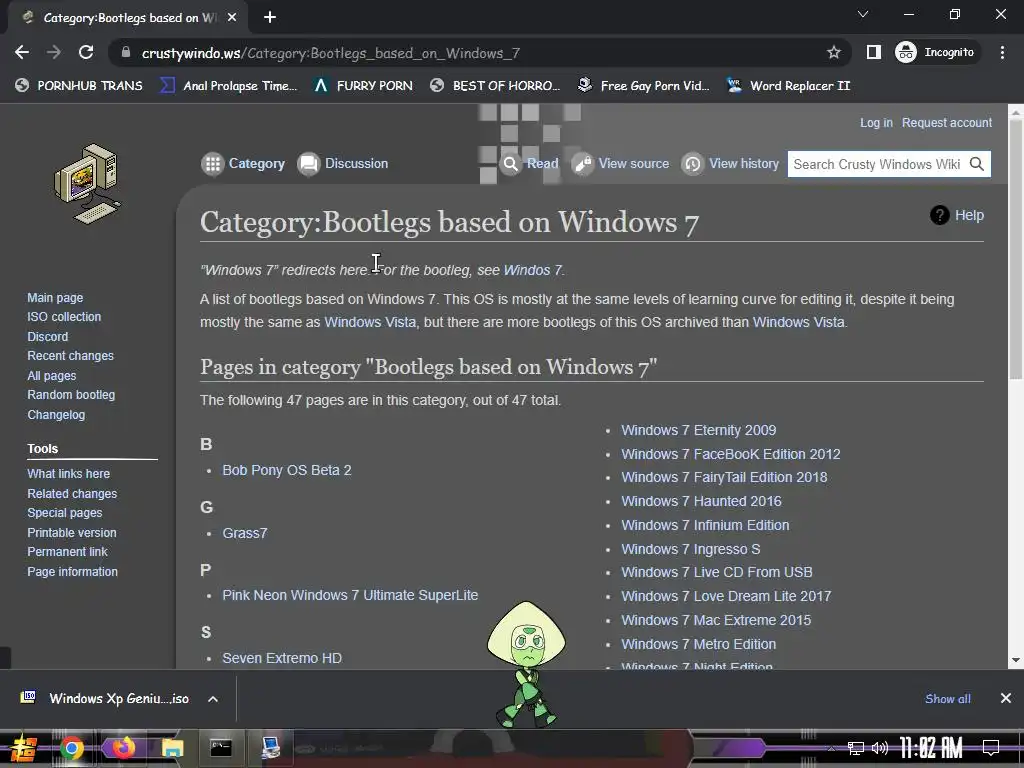Open the Word Replacer II bookmark
This screenshot has width=1024, height=768.
[x=788, y=86]
